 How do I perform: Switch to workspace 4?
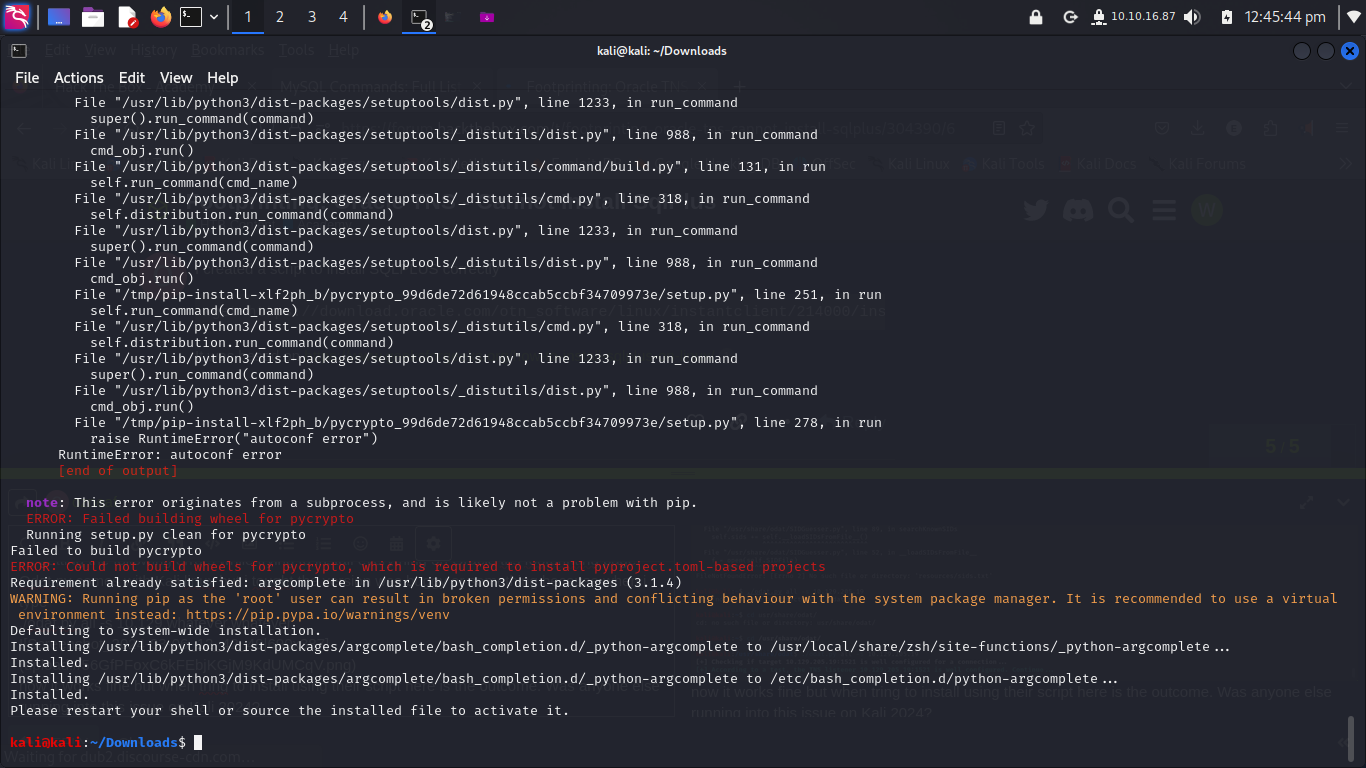point(344,17)
